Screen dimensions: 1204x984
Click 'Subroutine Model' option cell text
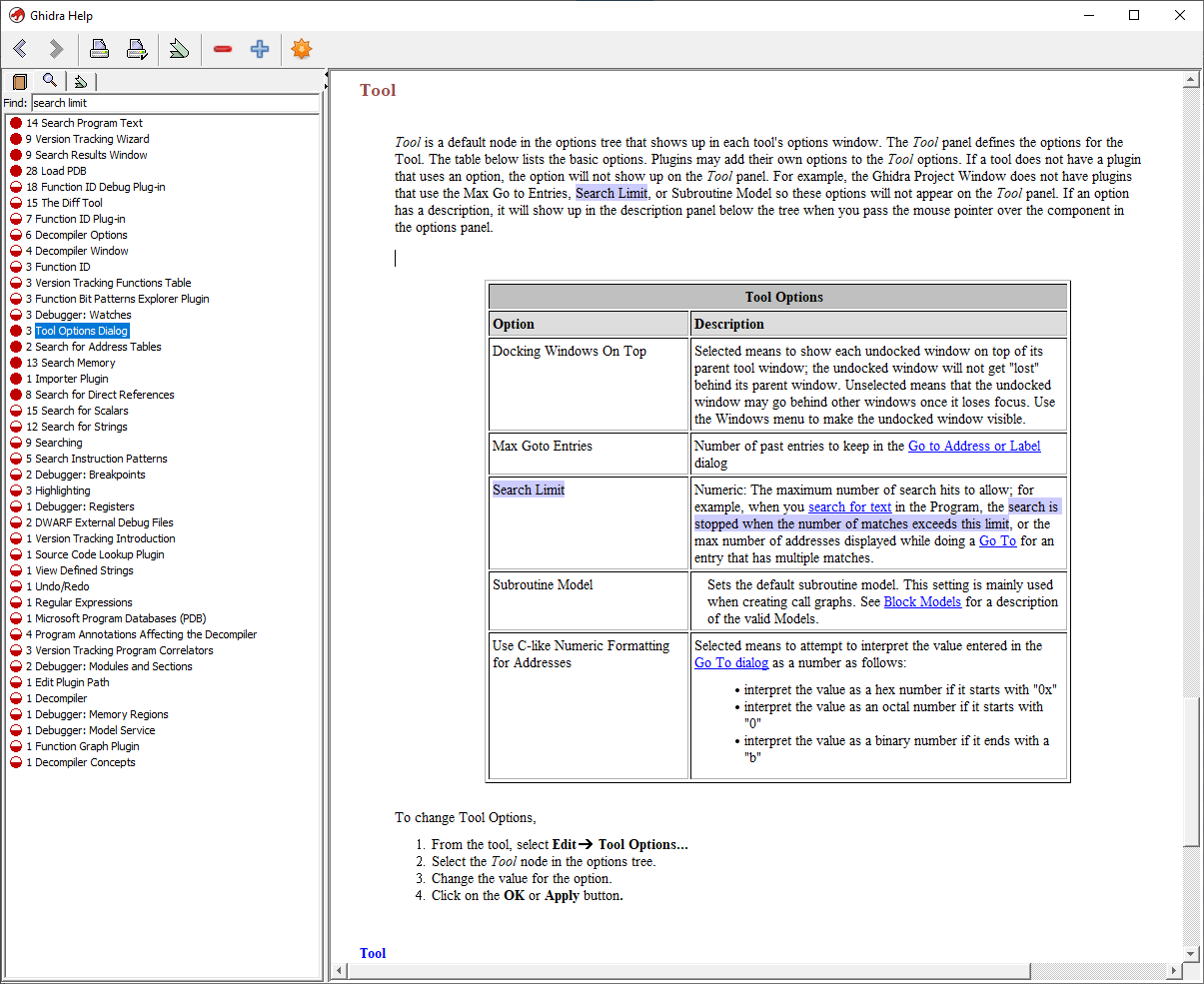click(543, 584)
